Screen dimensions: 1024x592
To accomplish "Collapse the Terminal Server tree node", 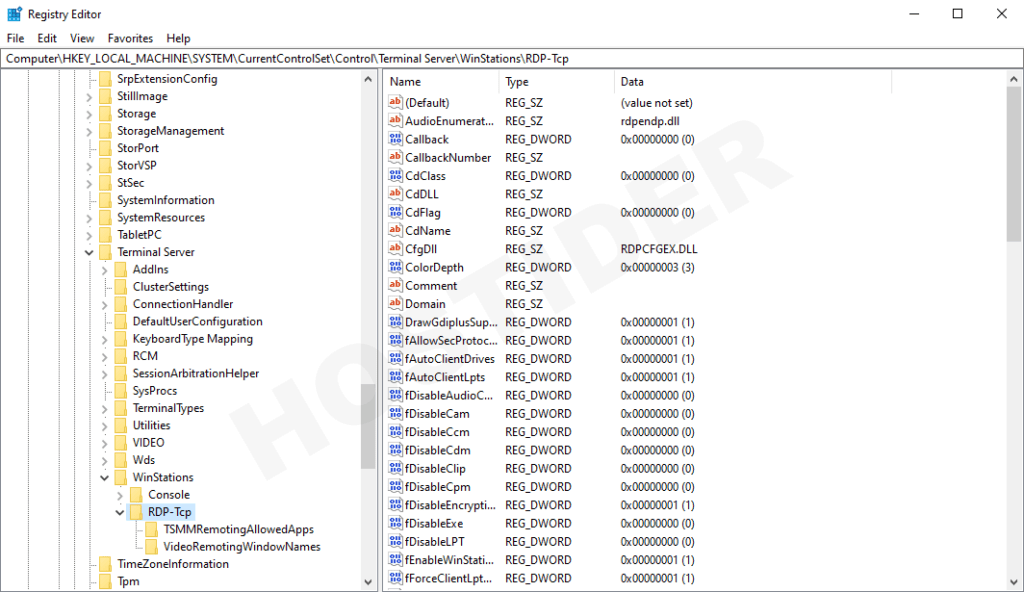I will (90, 252).
